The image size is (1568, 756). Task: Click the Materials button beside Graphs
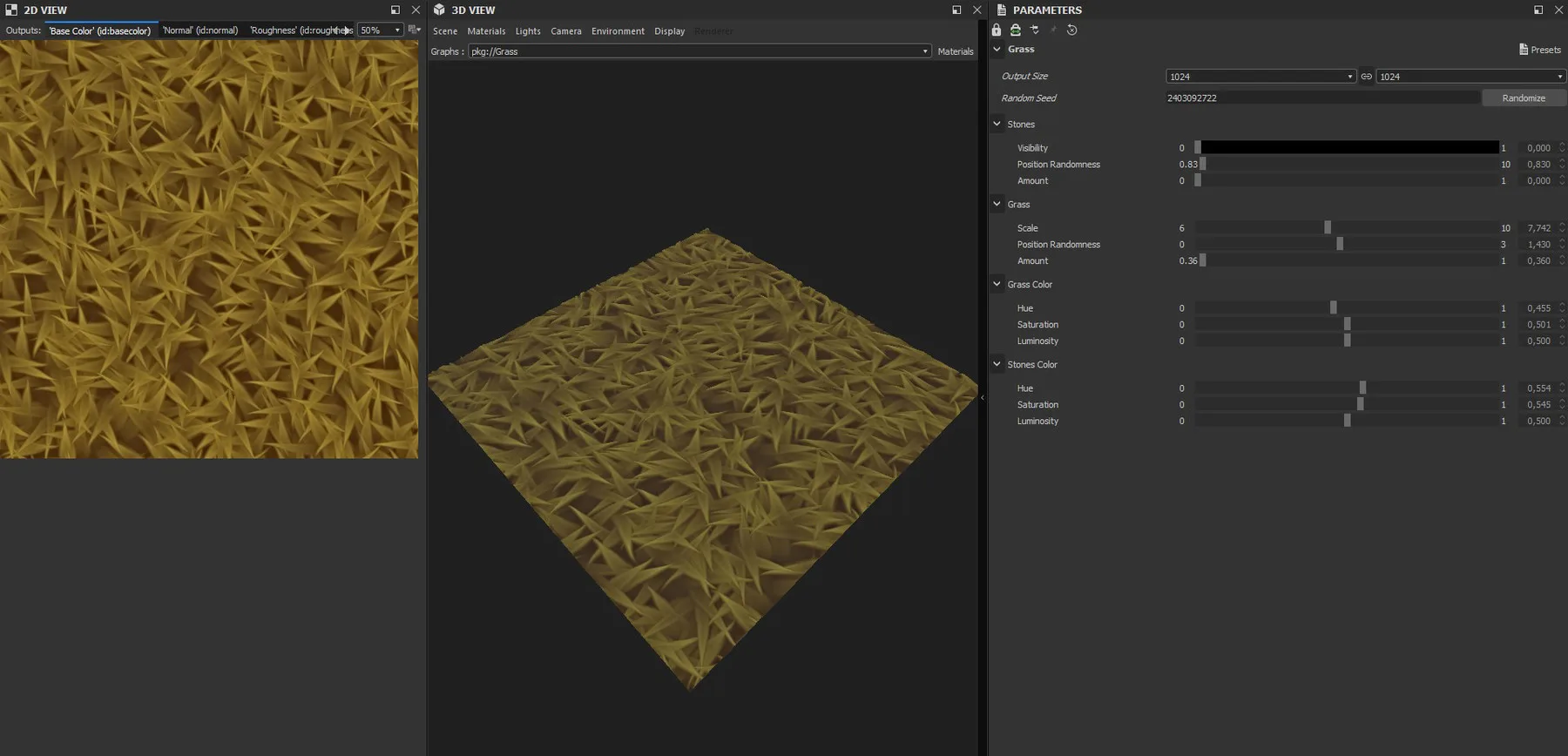click(956, 51)
